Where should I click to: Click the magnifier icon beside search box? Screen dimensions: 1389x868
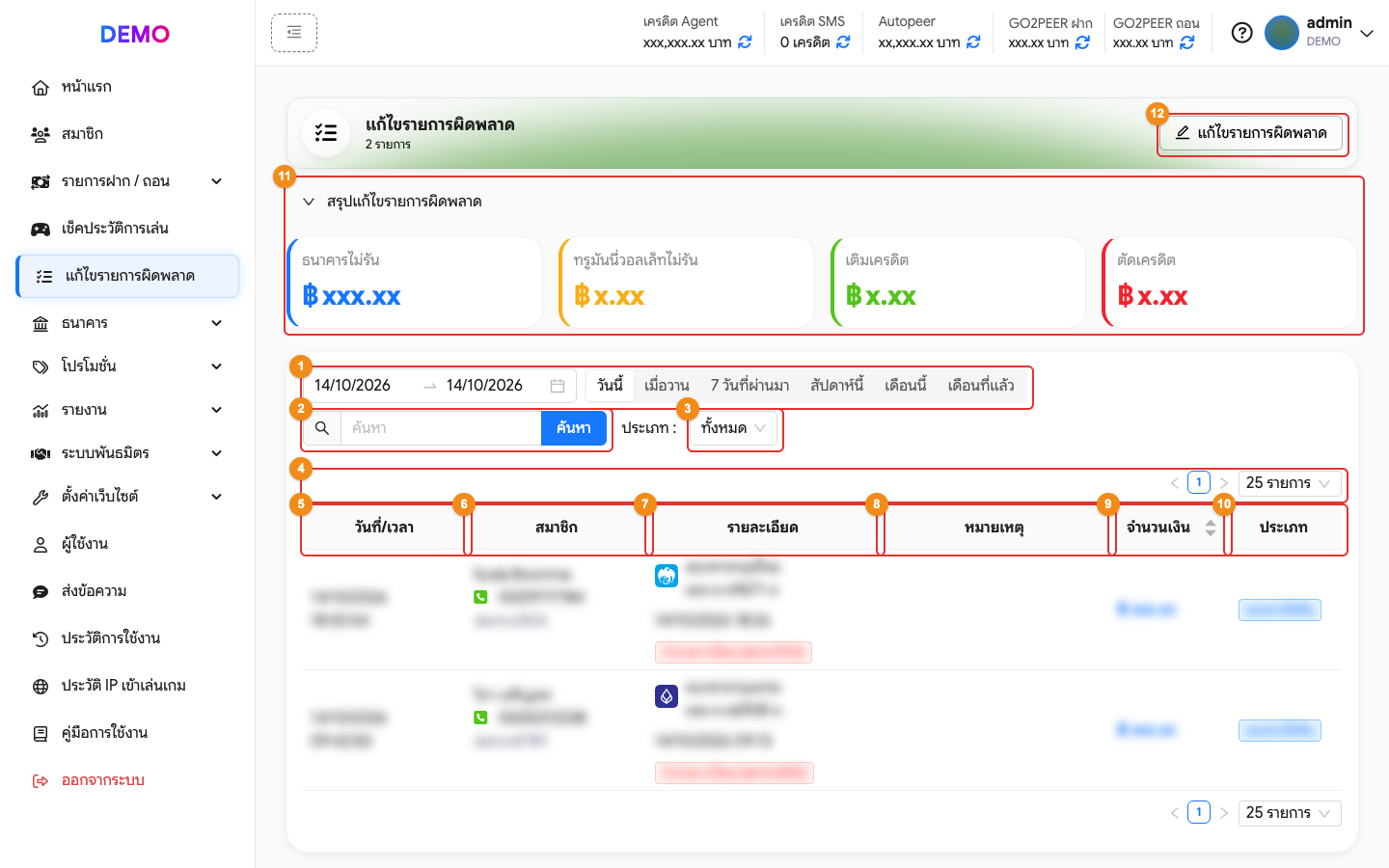[322, 428]
